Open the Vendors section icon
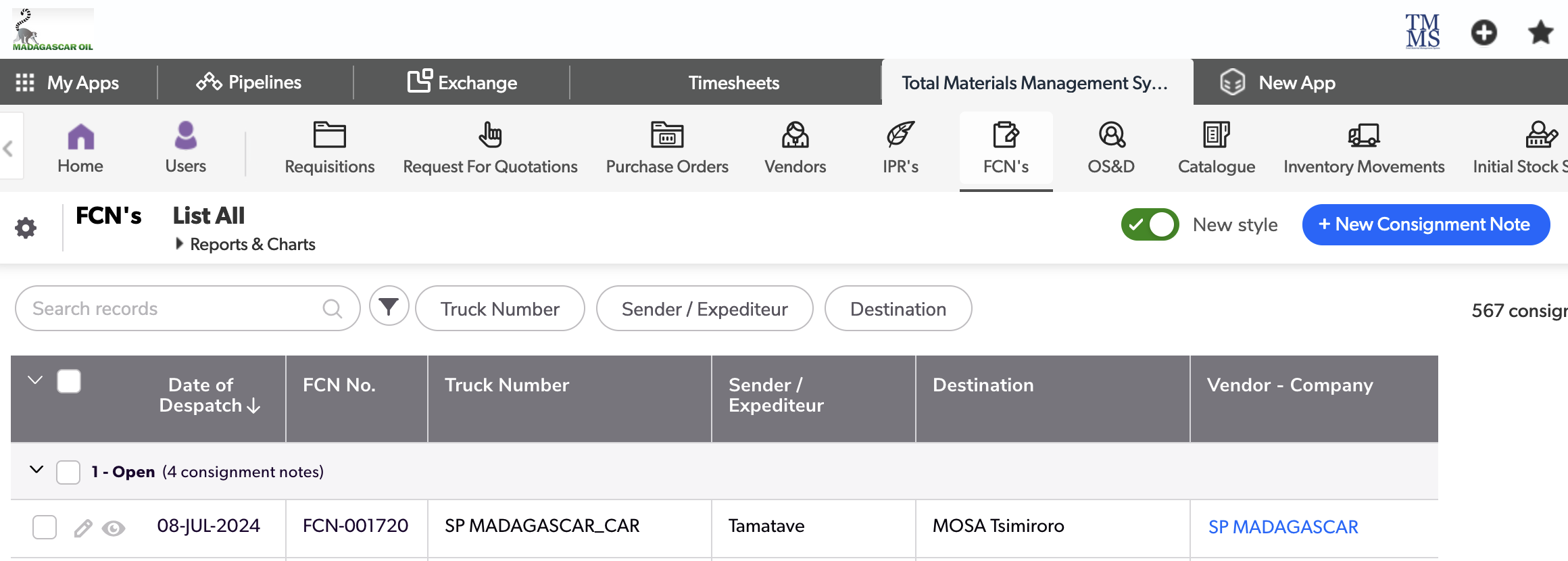This screenshot has height=561, width=1568. point(795,135)
